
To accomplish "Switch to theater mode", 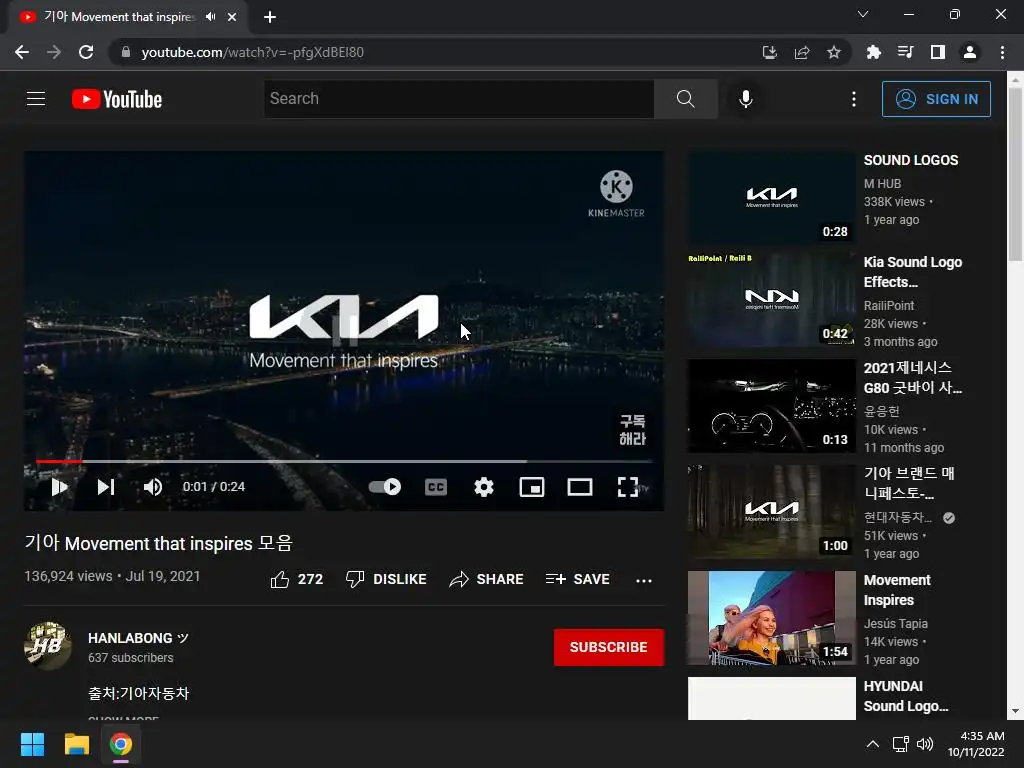I will pyautogui.click(x=580, y=487).
